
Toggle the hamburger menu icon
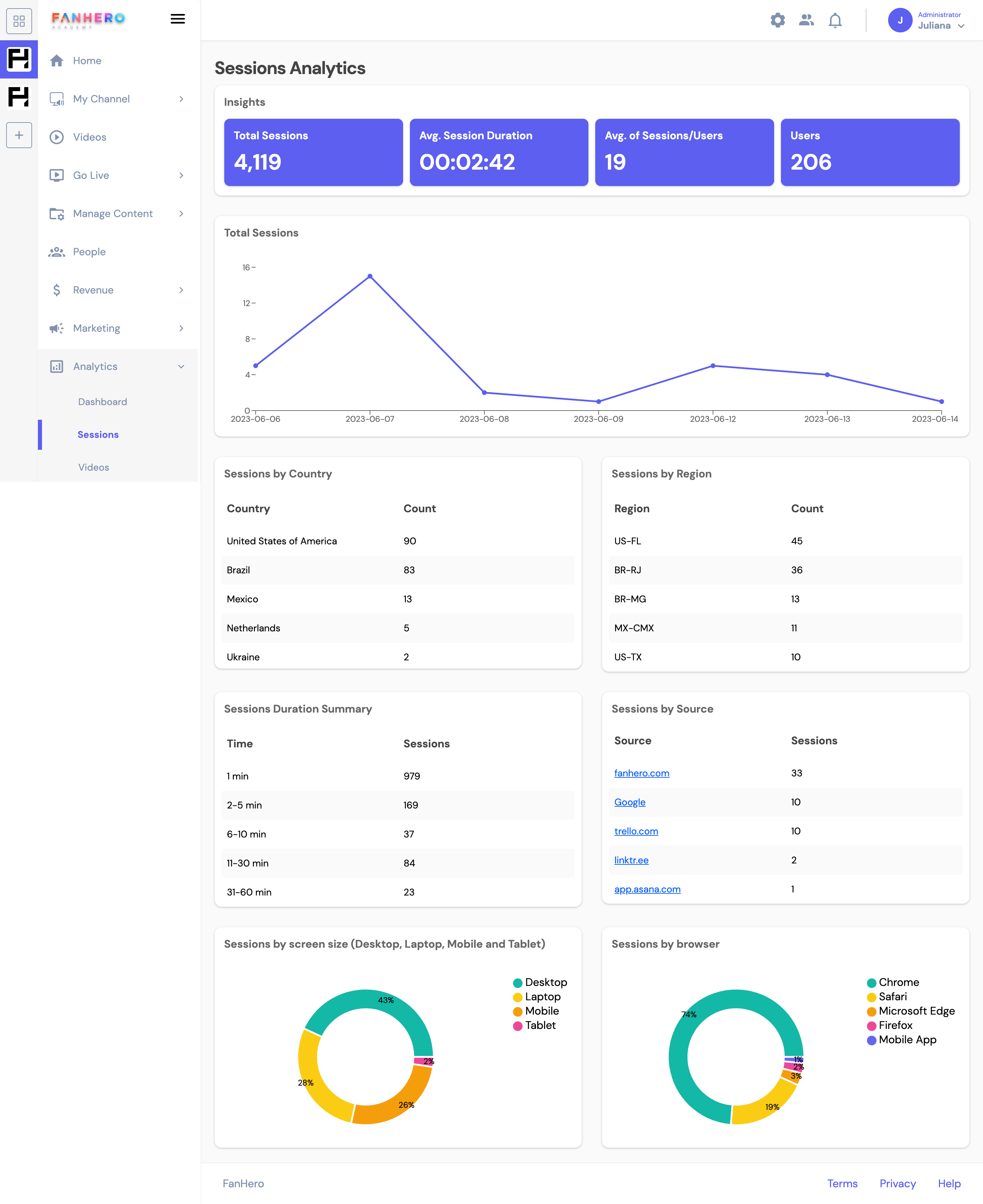178,19
